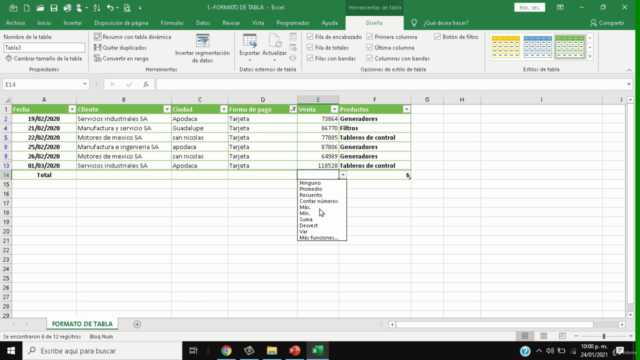This screenshot has width=640, height=360.
Task: Click Quitar duplicados tool
Action: point(120,48)
